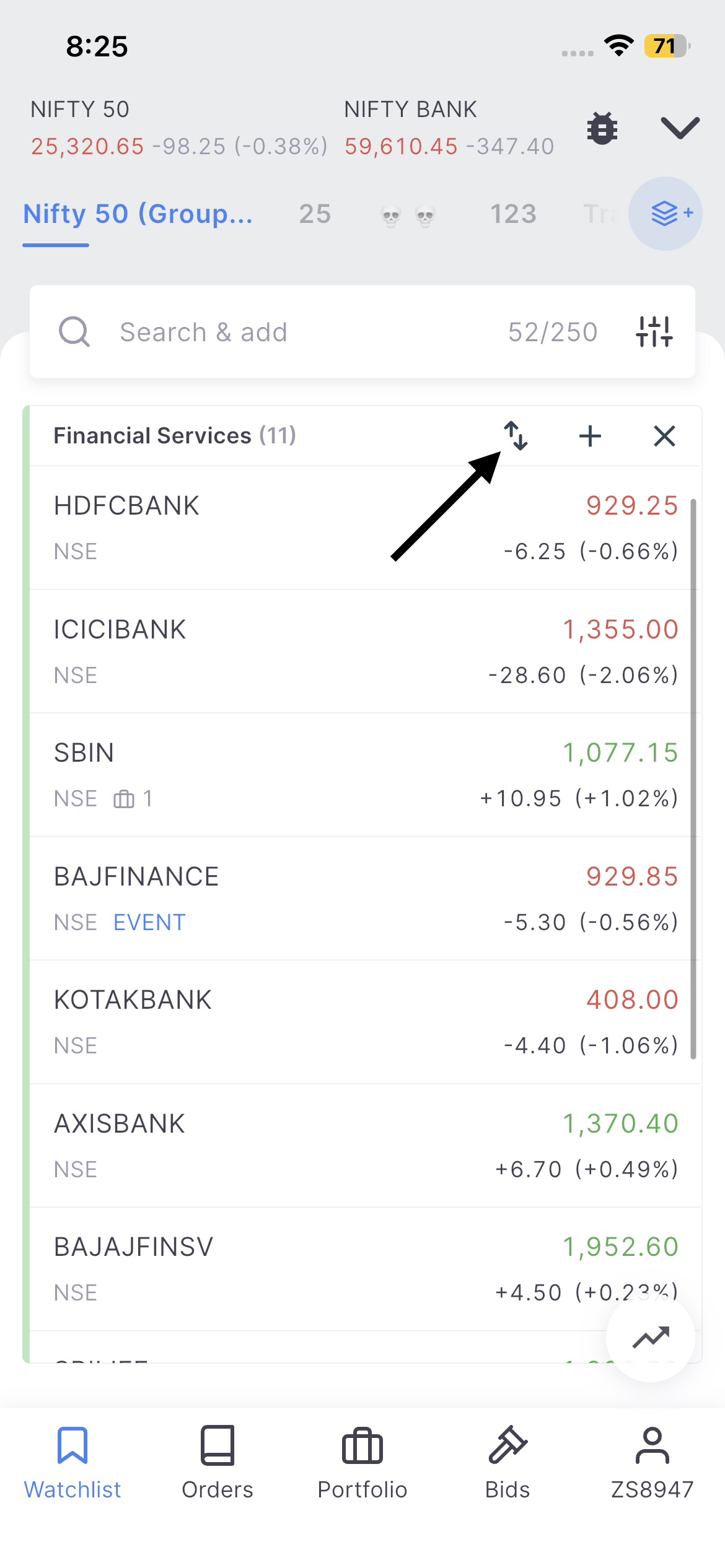Select the watchlist tab named 25
The width and height of the screenshot is (725, 1568).
[315, 214]
